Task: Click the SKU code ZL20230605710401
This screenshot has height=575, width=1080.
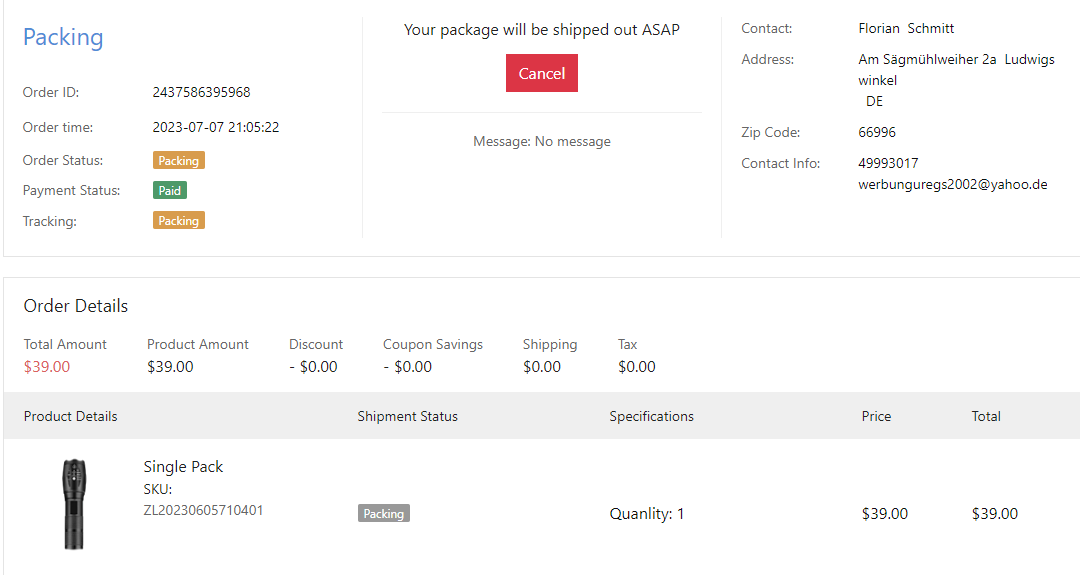Action: click(x=203, y=510)
